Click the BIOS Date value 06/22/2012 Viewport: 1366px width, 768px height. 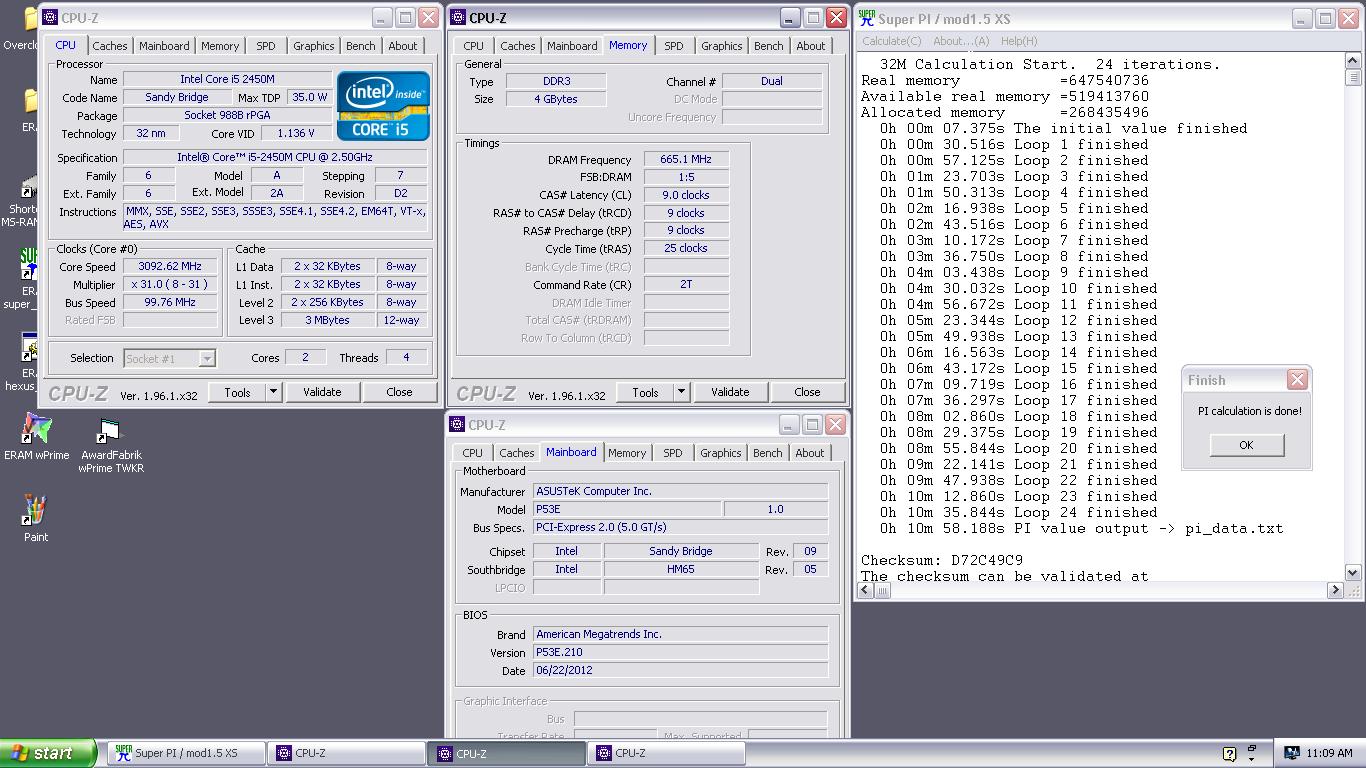(x=680, y=671)
